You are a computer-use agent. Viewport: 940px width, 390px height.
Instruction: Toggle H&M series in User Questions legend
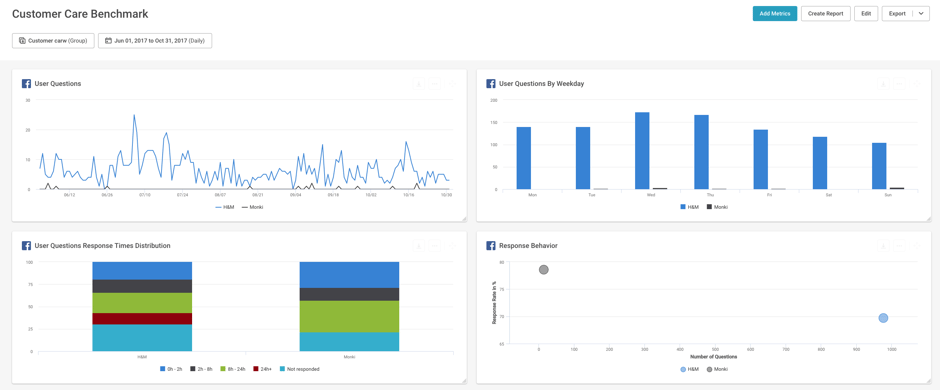(224, 207)
